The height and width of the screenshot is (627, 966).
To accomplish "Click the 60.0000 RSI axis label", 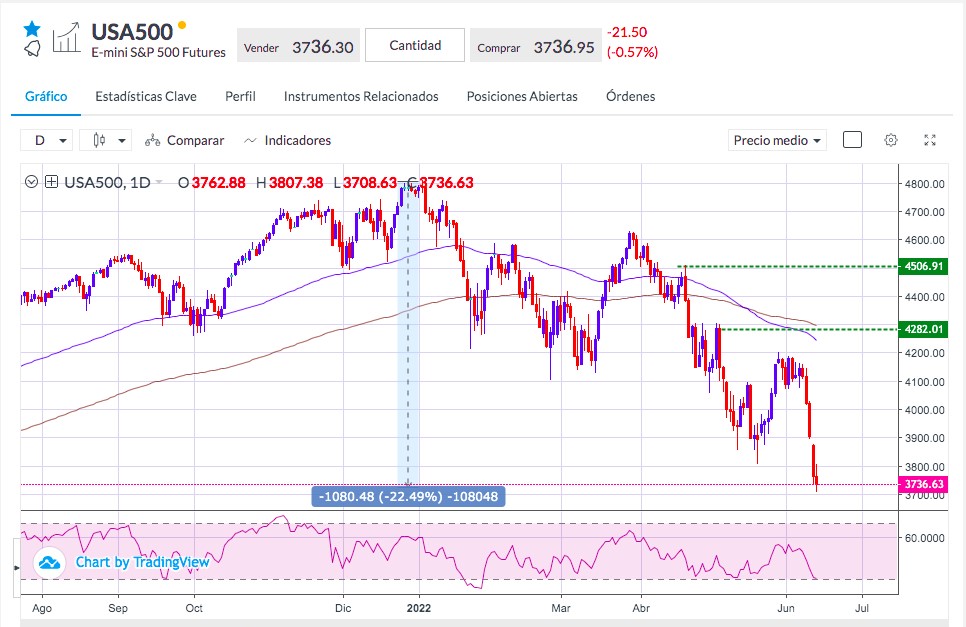I will tap(925, 538).
